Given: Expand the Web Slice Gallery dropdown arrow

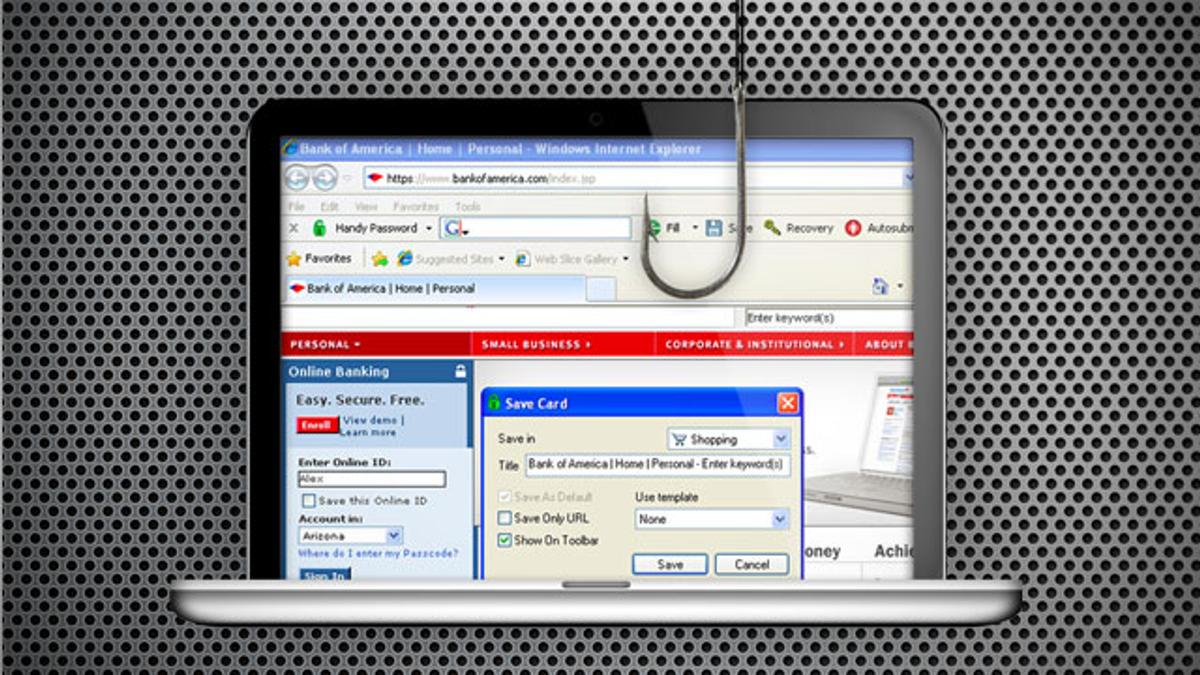Looking at the screenshot, I should pos(625,259).
